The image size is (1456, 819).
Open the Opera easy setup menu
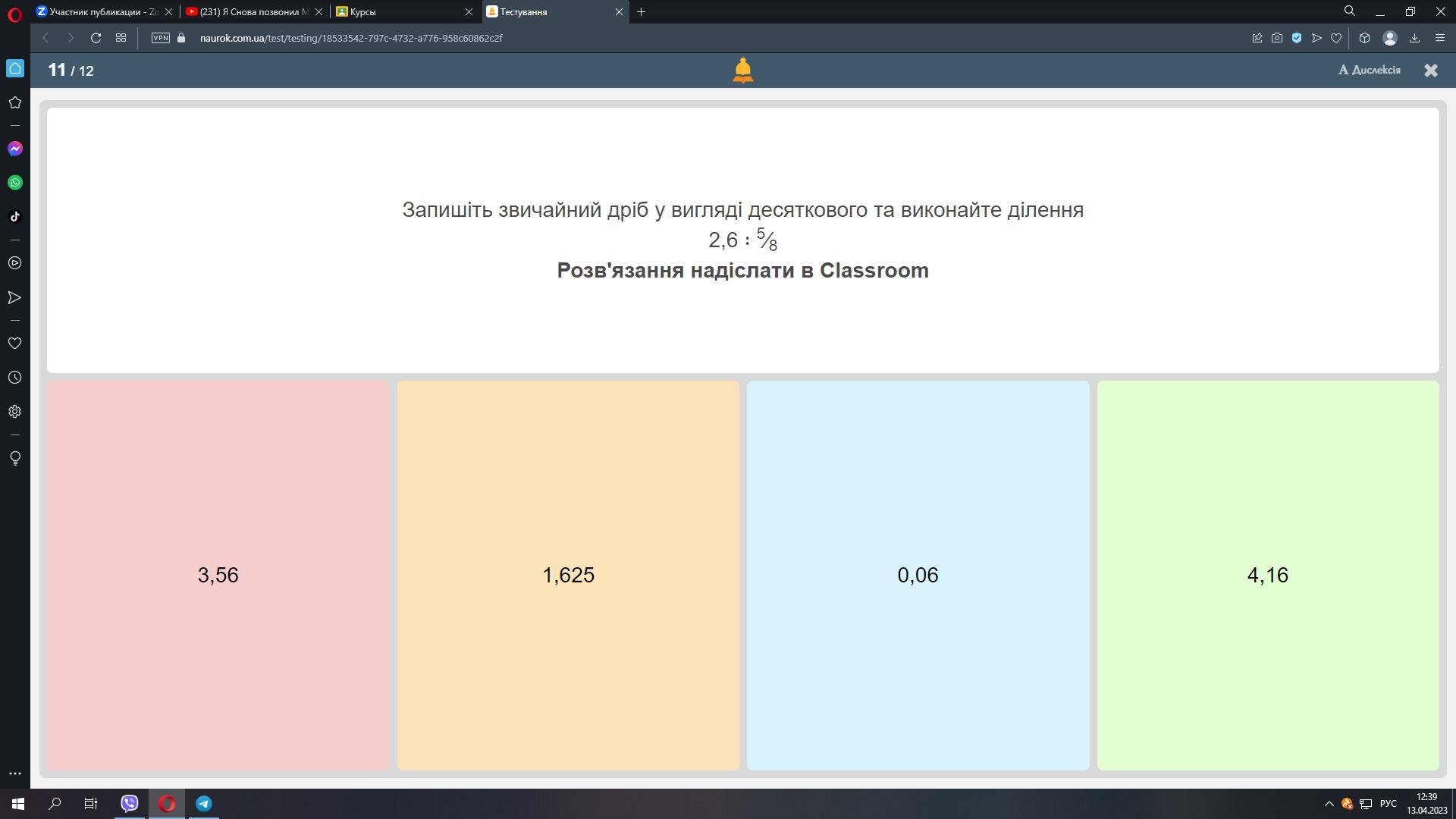coord(1439,38)
